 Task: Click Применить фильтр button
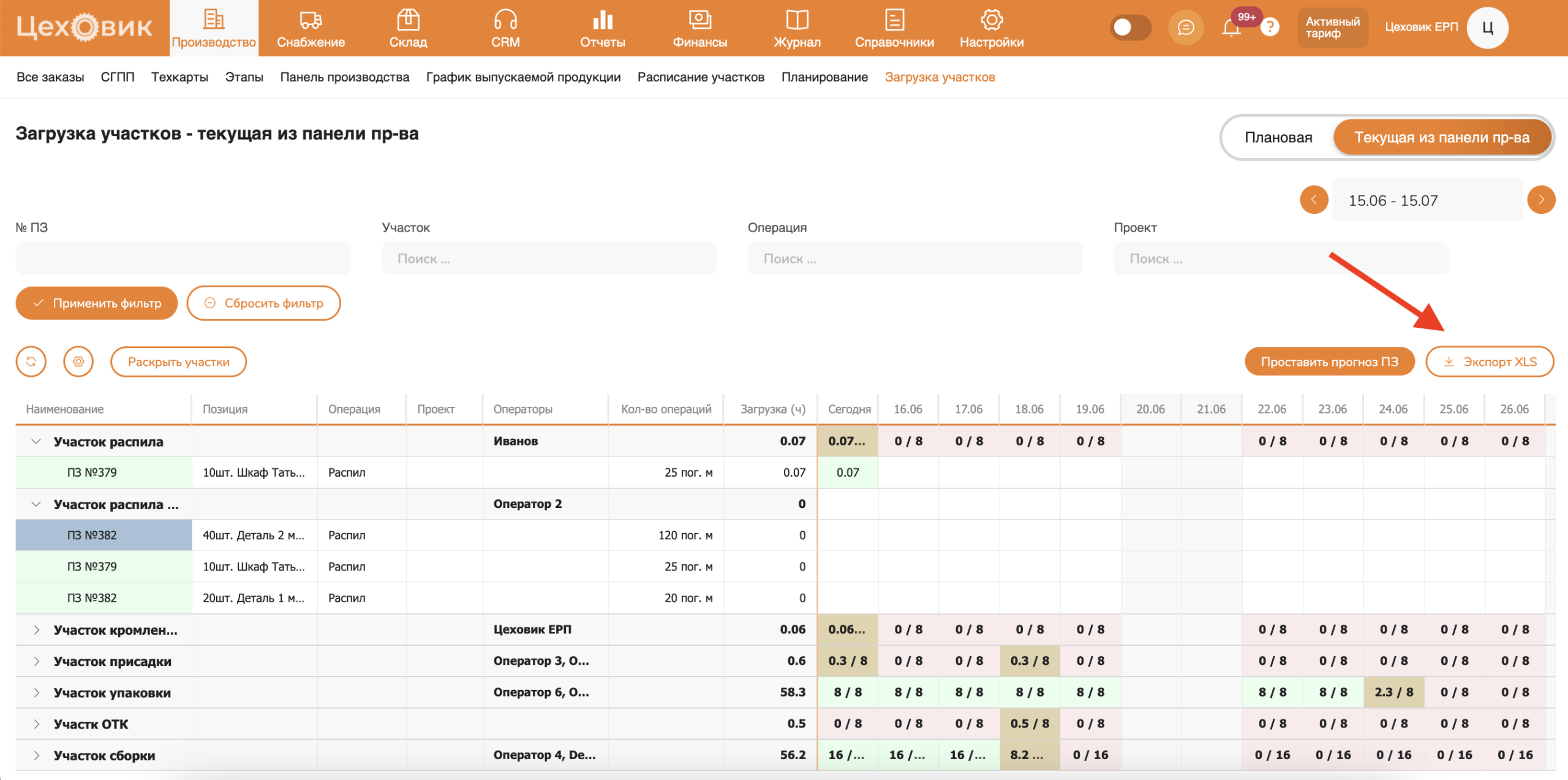tap(97, 303)
